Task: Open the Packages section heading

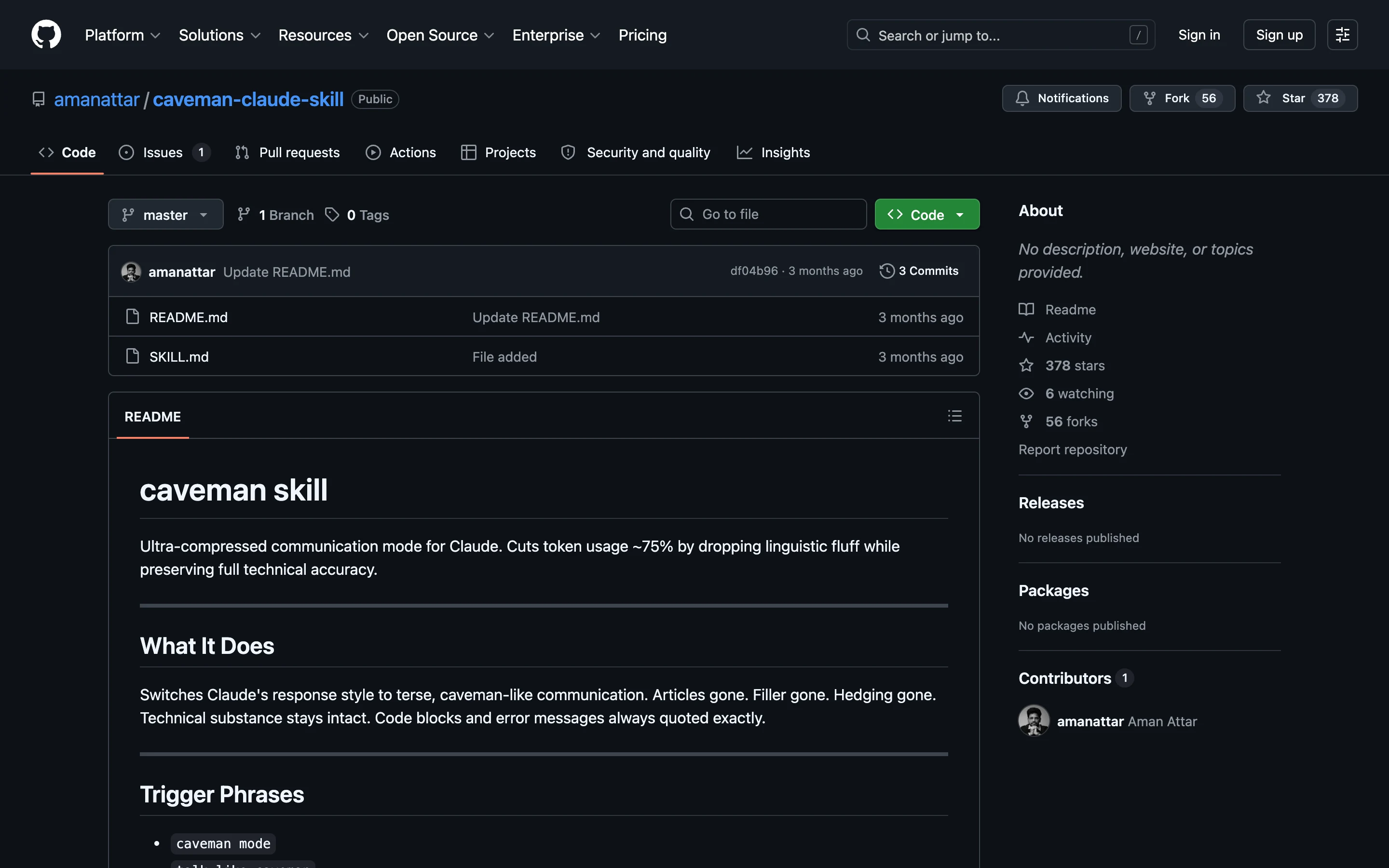Action: click(1053, 591)
